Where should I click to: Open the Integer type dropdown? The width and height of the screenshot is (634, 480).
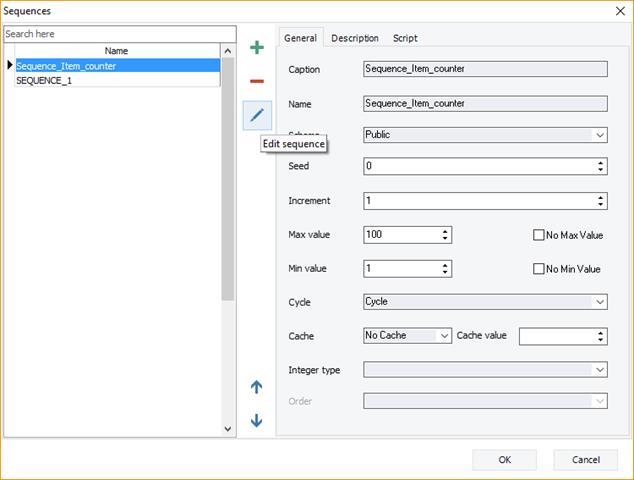point(485,370)
